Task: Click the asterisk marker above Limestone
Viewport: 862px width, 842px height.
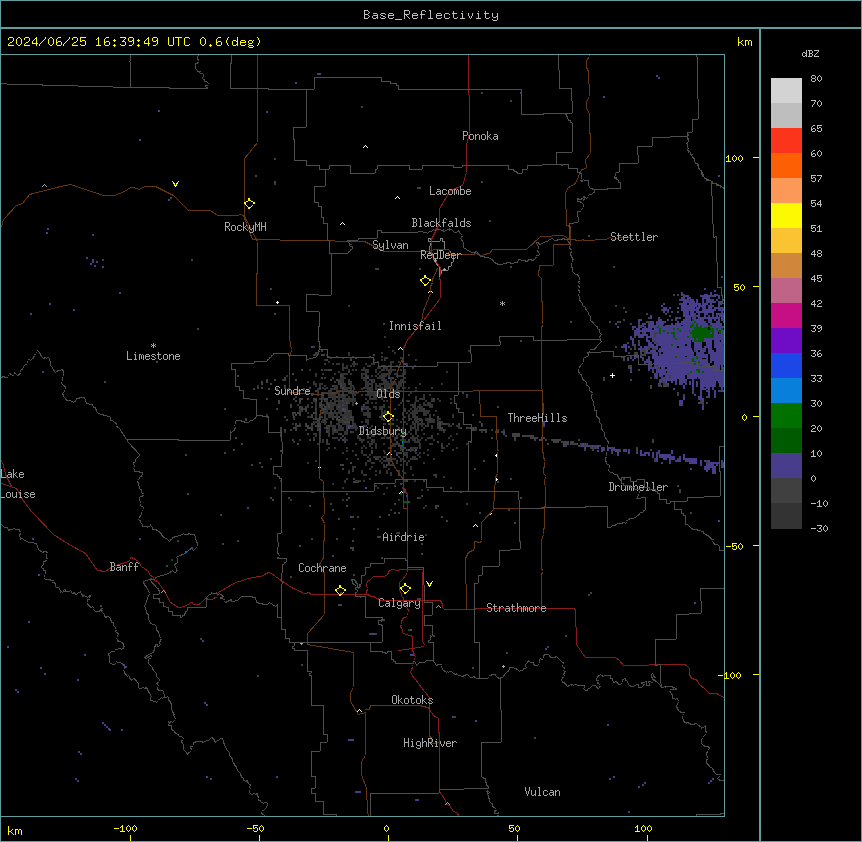Action: tap(153, 346)
